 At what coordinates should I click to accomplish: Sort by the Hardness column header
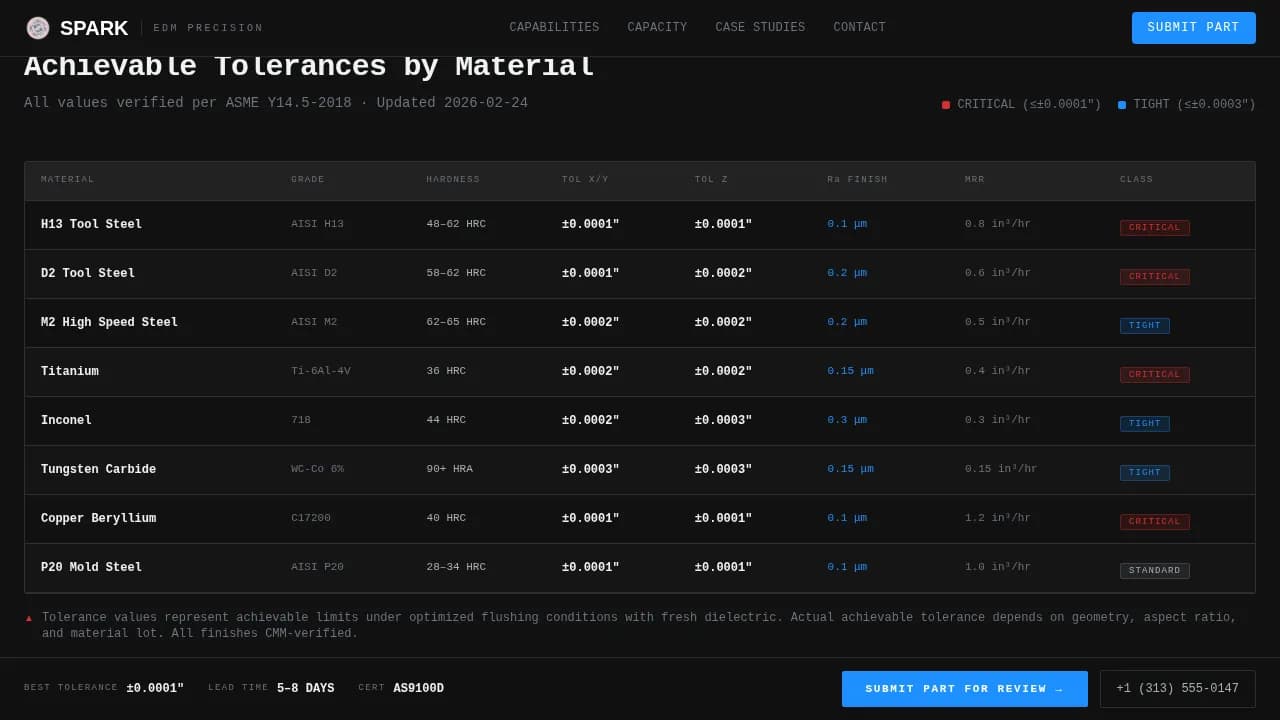coord(453,180)
